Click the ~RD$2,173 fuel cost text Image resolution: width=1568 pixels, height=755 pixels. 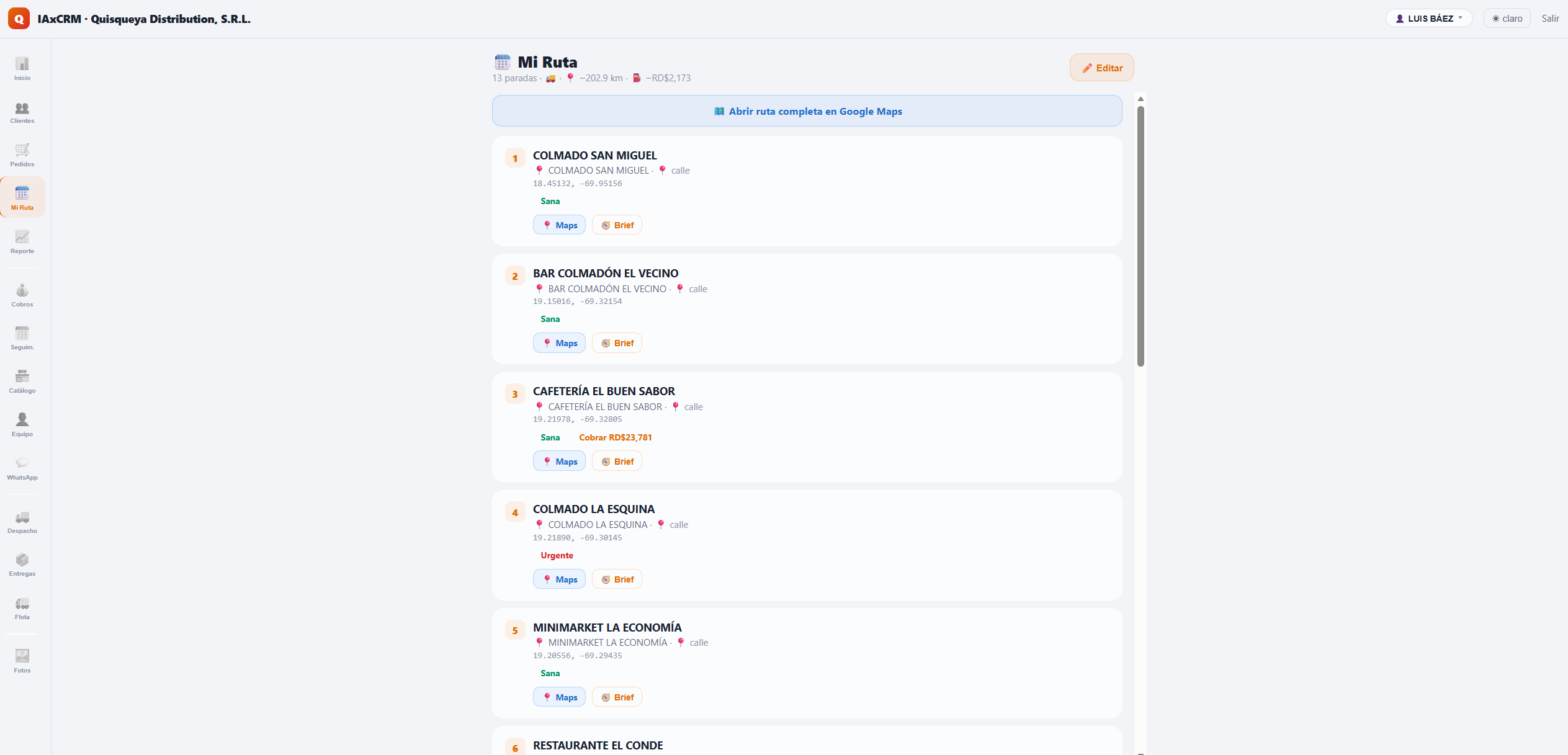tap(668, 78)
